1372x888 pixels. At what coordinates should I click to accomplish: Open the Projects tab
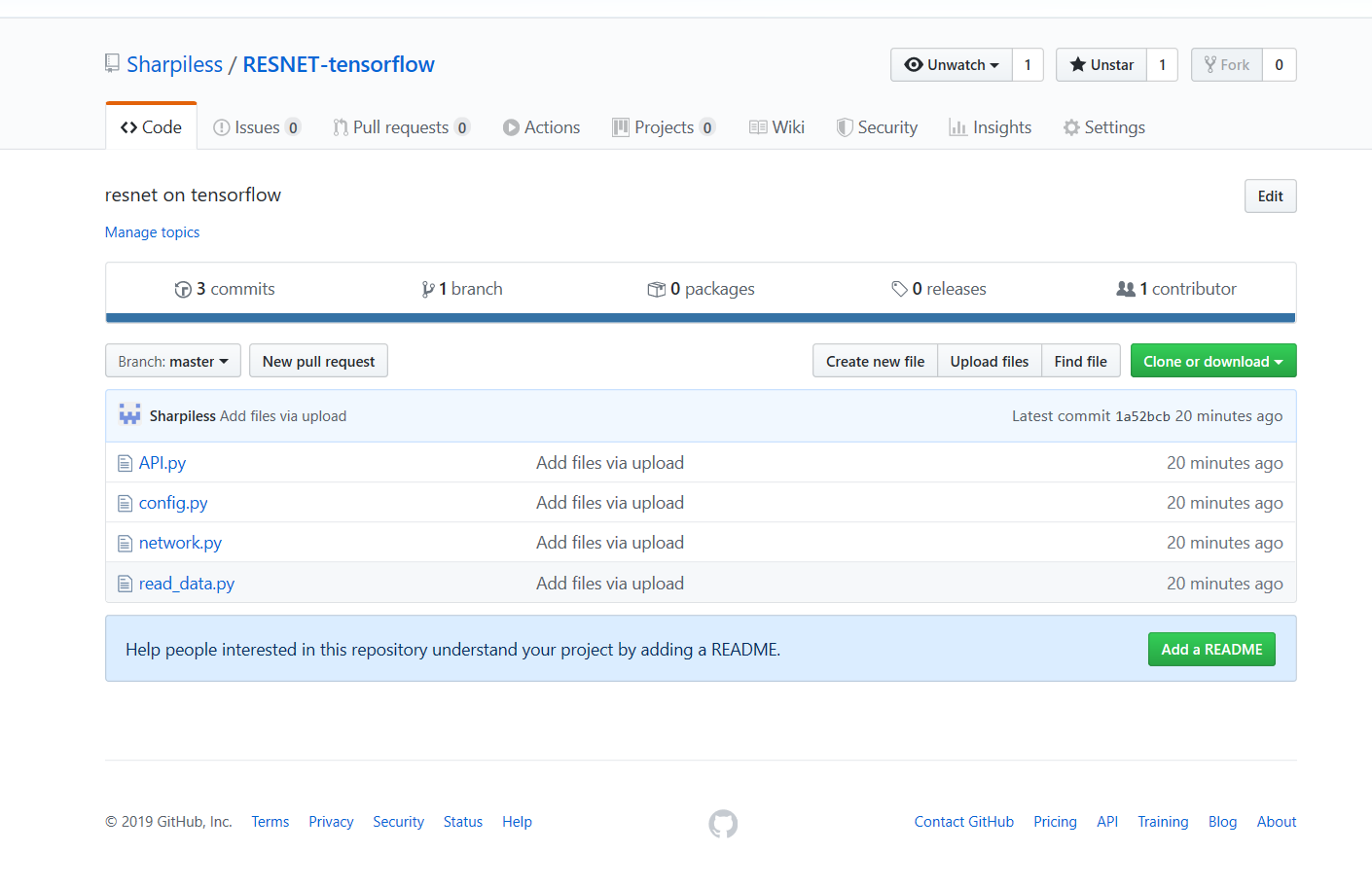(664, 127)
